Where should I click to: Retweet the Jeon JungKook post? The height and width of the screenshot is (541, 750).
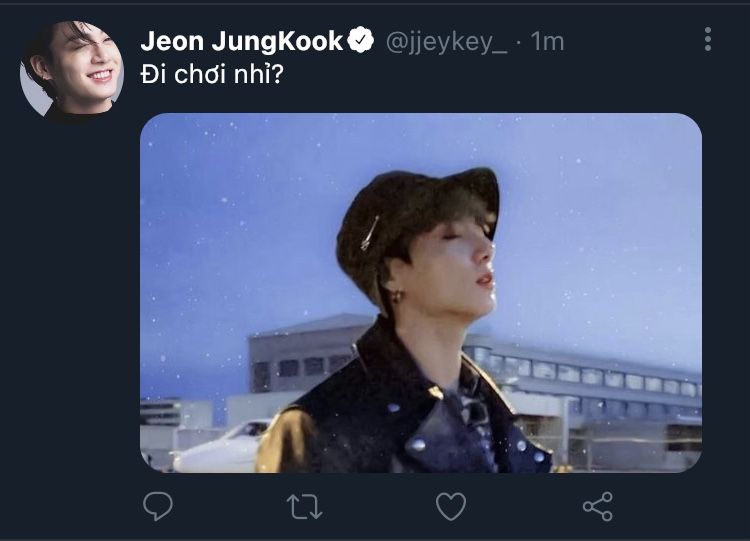tap(304, 506)
